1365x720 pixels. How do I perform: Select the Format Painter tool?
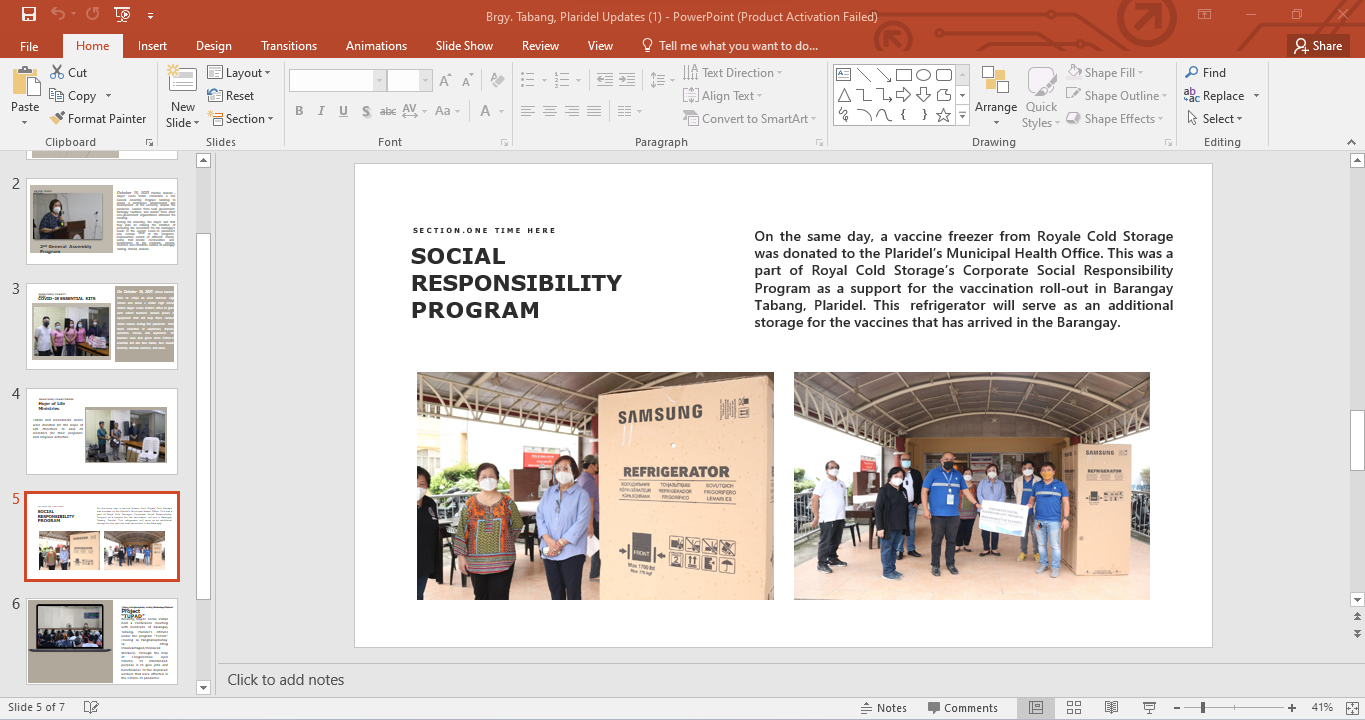pyautogui.click(x=98, y=119)
